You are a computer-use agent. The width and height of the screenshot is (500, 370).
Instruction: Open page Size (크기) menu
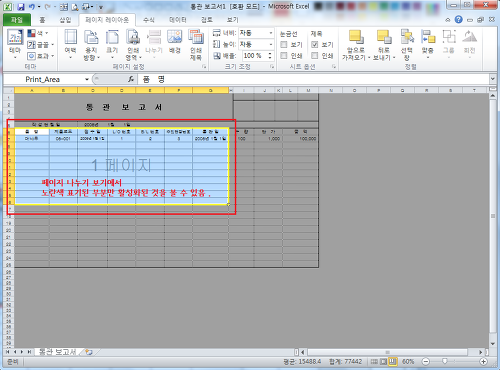click(112, 44)
